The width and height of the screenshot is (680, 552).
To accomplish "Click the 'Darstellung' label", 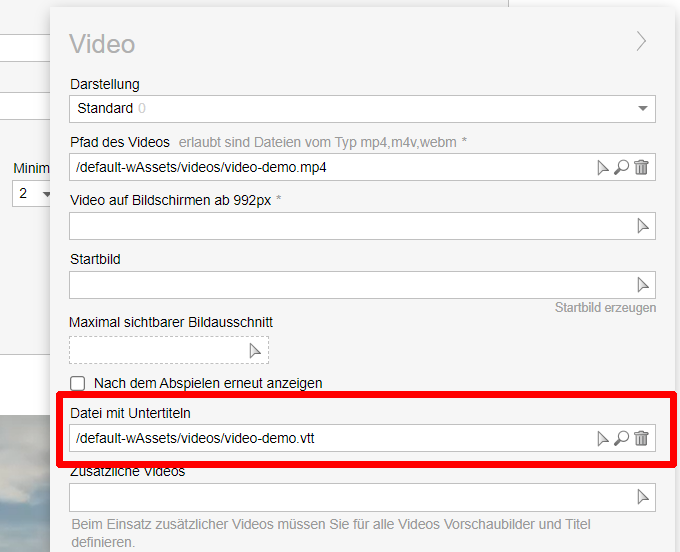I will [x=105, y=84].
